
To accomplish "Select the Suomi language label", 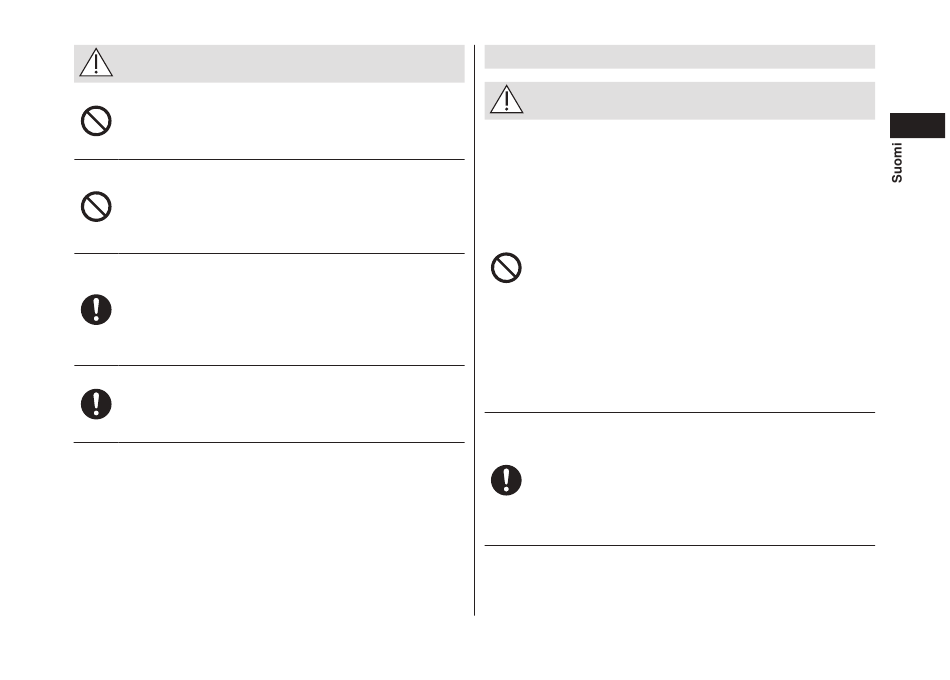I will [x=897, y=162].
